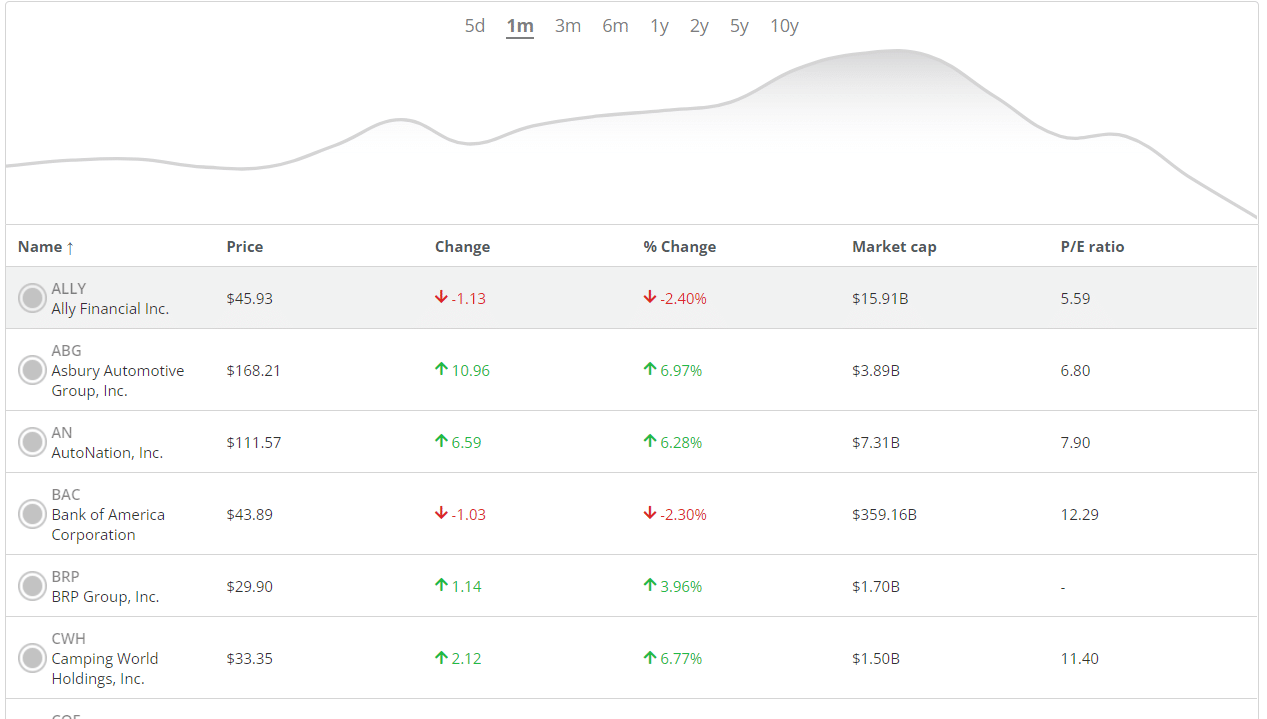Select the 1m time range tab
The image size is (1267, 719).
[x=520, y=26]
